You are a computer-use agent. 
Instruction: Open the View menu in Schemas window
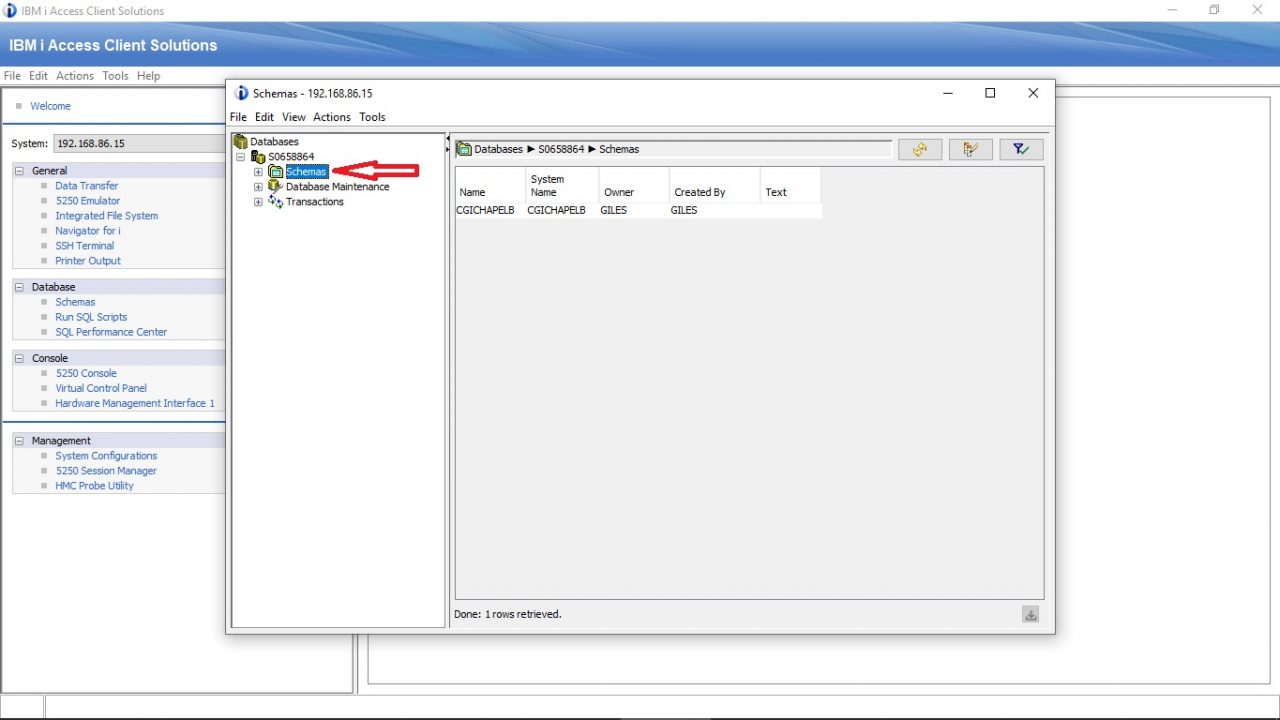tap(294, 117)
